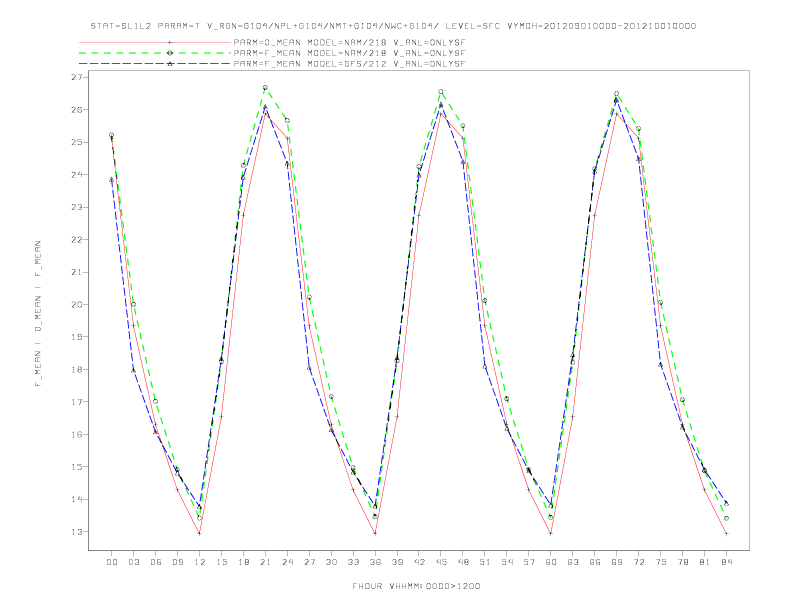The image size is (792, 612).
Task: Click y-axis tick label 16
Action: (77, 434)
